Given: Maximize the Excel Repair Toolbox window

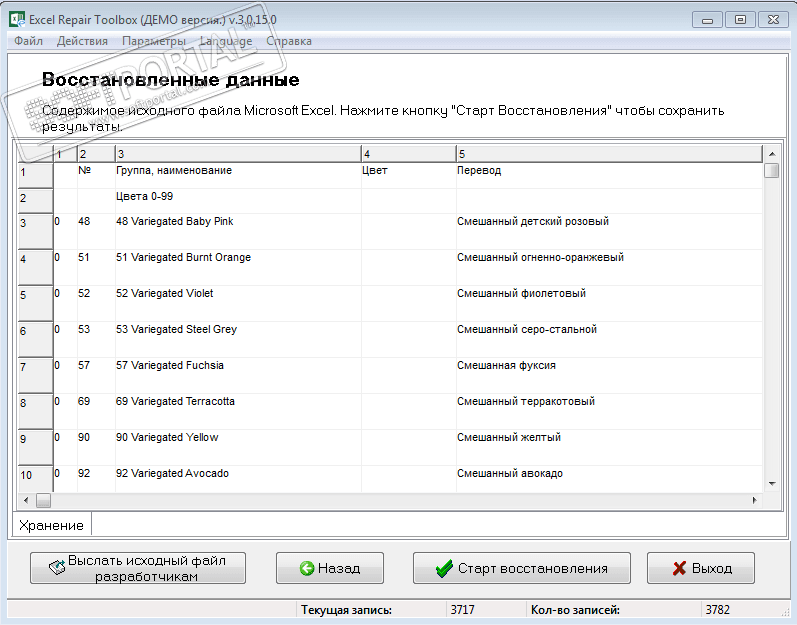Looking at the screenshot, I should click(x=740, y=20).
